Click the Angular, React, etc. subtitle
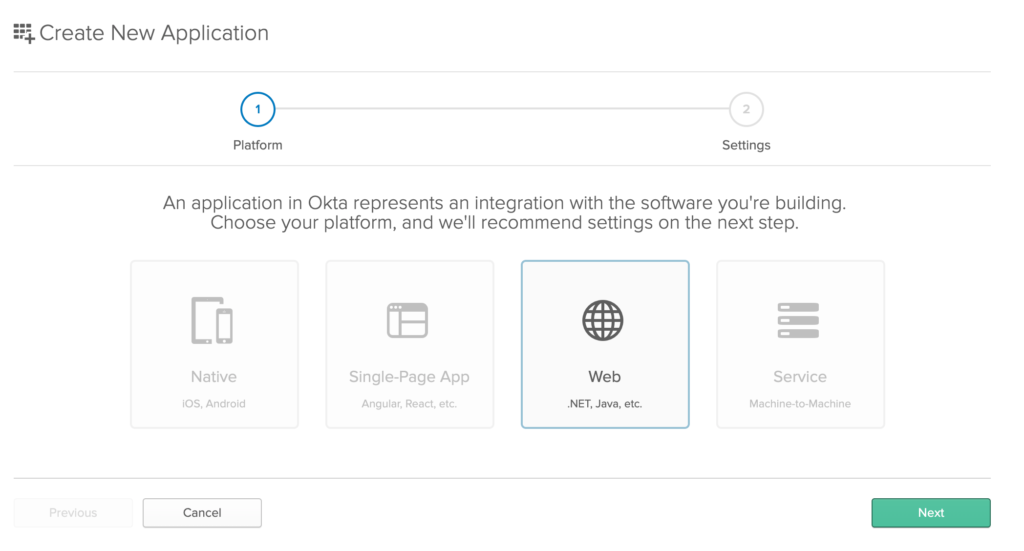1024x551 pixels. (409, 403)
